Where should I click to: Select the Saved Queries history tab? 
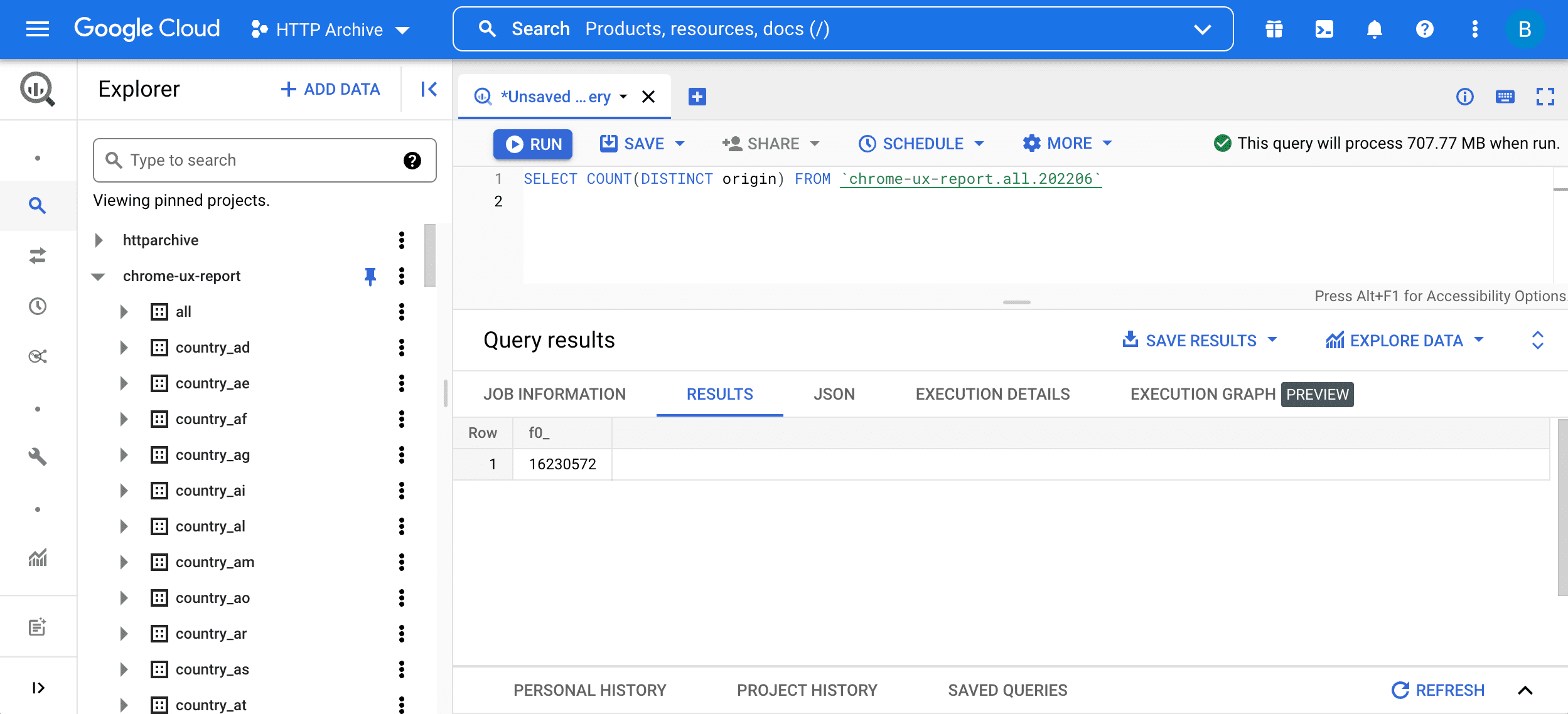[x=1008, y=690]
